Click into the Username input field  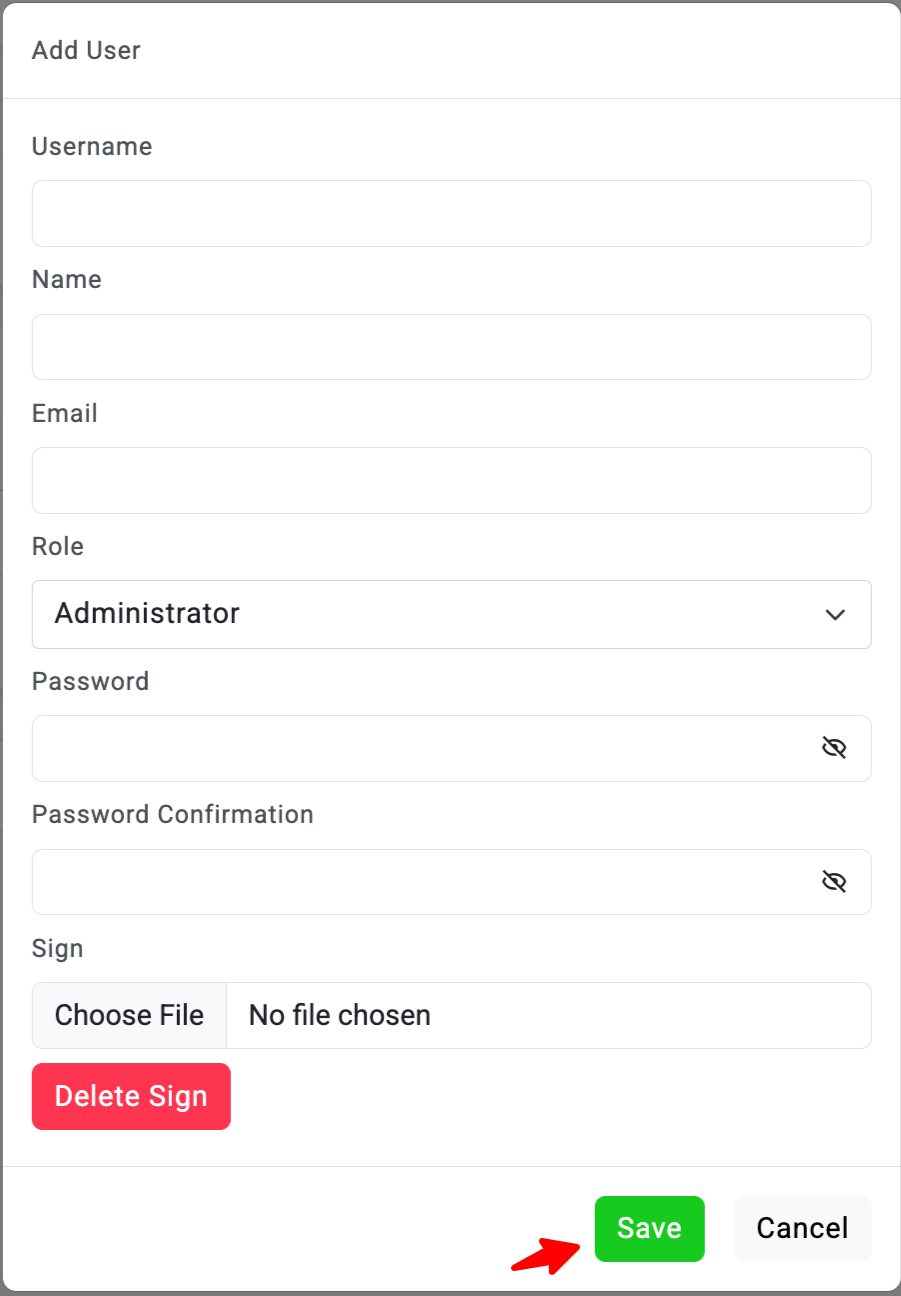coord(451,213)
